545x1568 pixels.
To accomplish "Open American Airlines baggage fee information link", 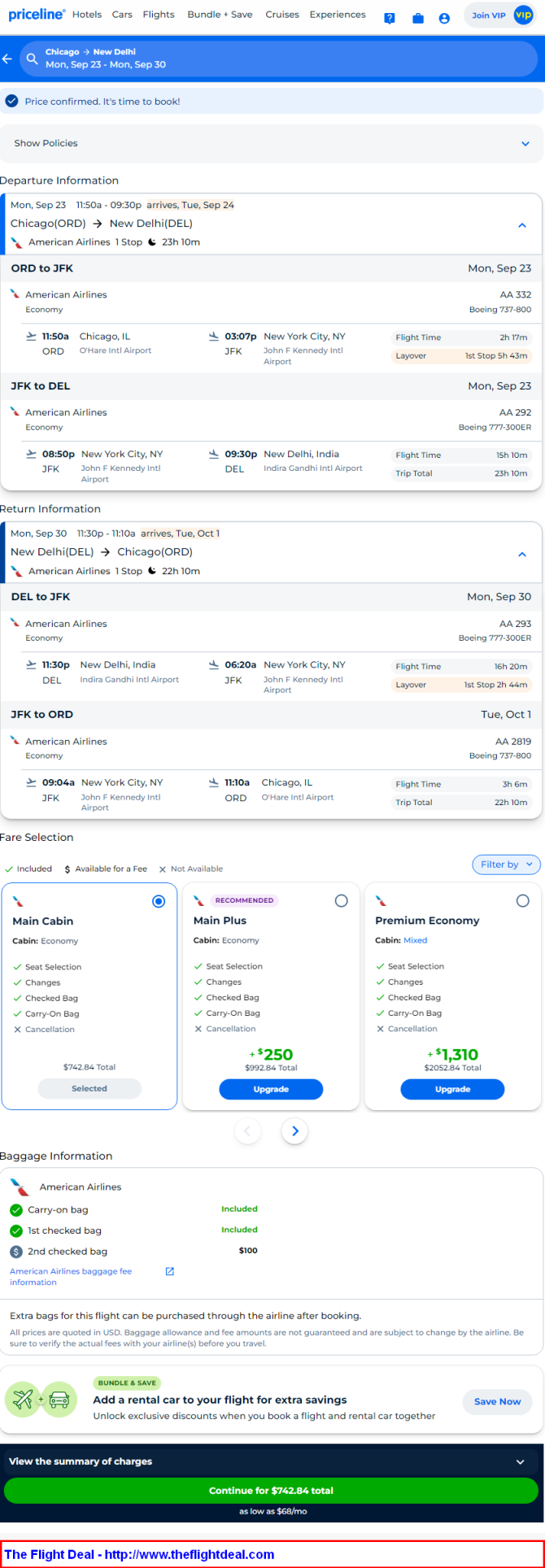I will (x=71, y=1277).
